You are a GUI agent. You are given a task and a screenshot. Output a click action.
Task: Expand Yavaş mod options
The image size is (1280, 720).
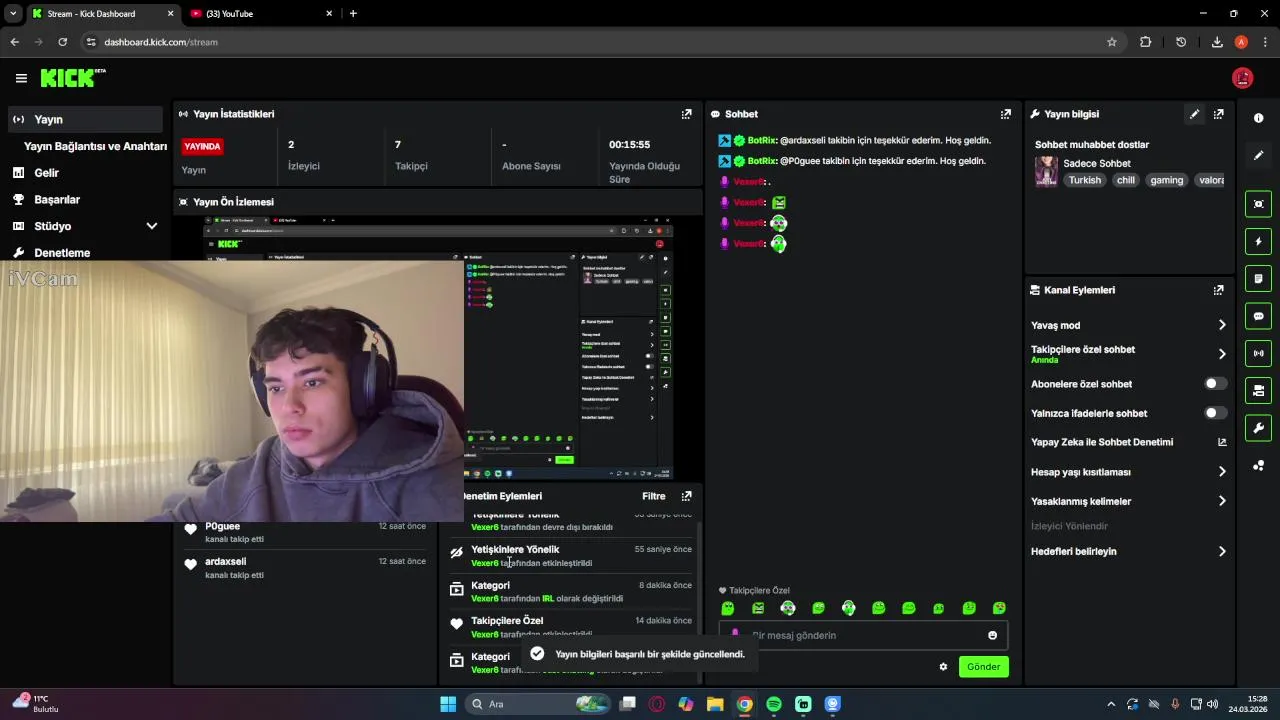coord(1222,325)
